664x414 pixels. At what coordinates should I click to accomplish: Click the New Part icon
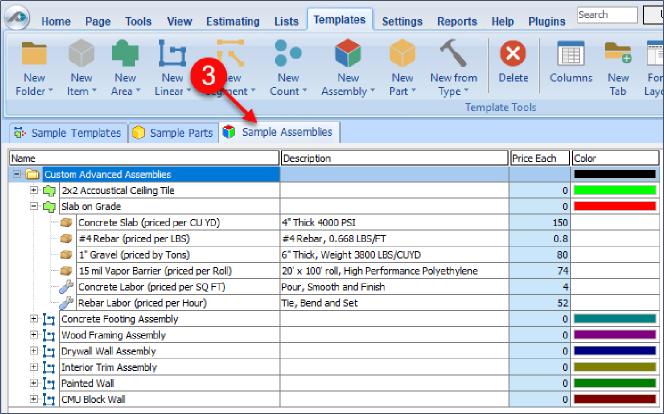coord(402,53)
